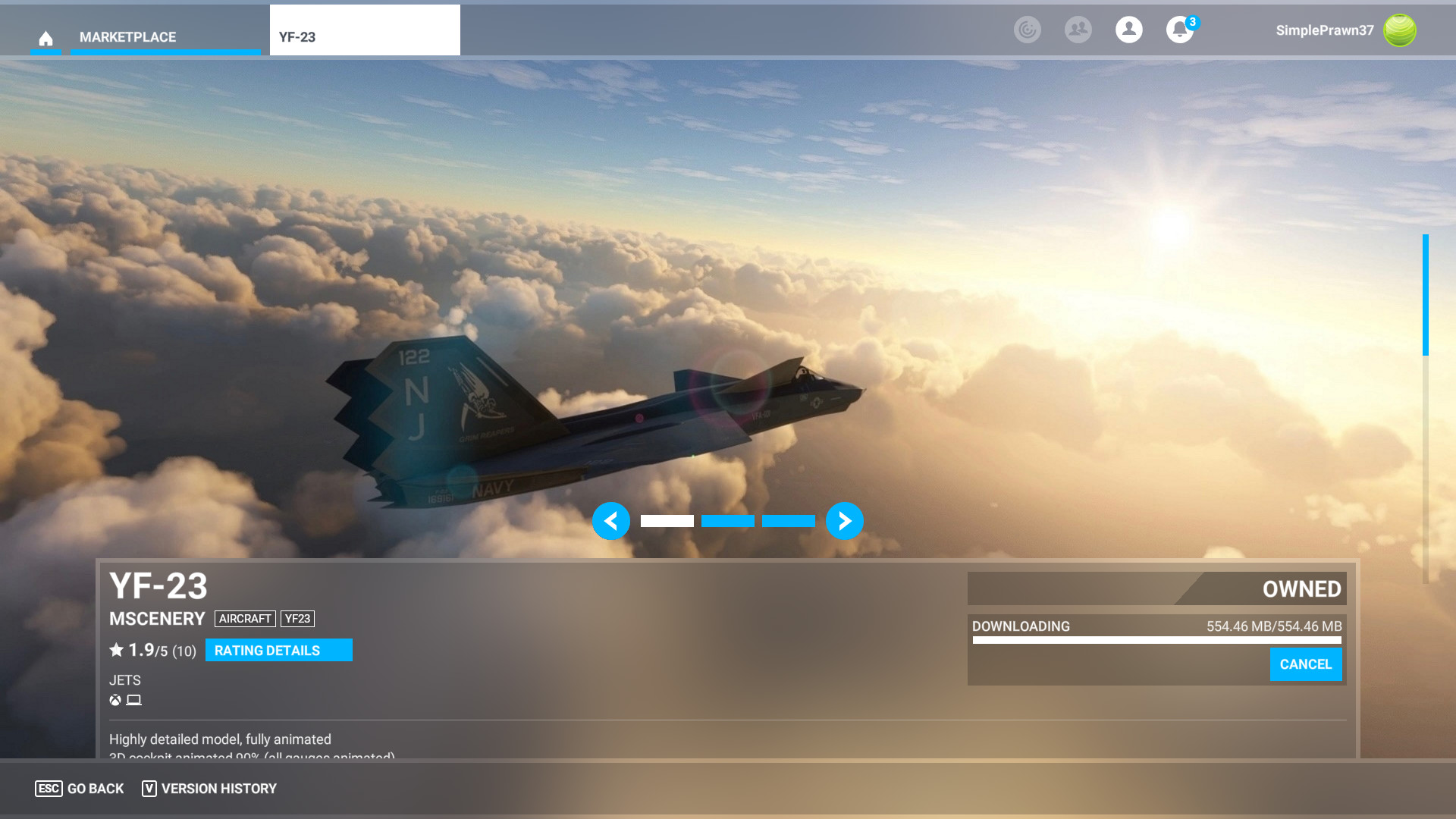Click the AIRCRAFT tag
Image resolution: width=1456 pixels, height=819 pixels.
pyautogui.click(x=245, y=619)
